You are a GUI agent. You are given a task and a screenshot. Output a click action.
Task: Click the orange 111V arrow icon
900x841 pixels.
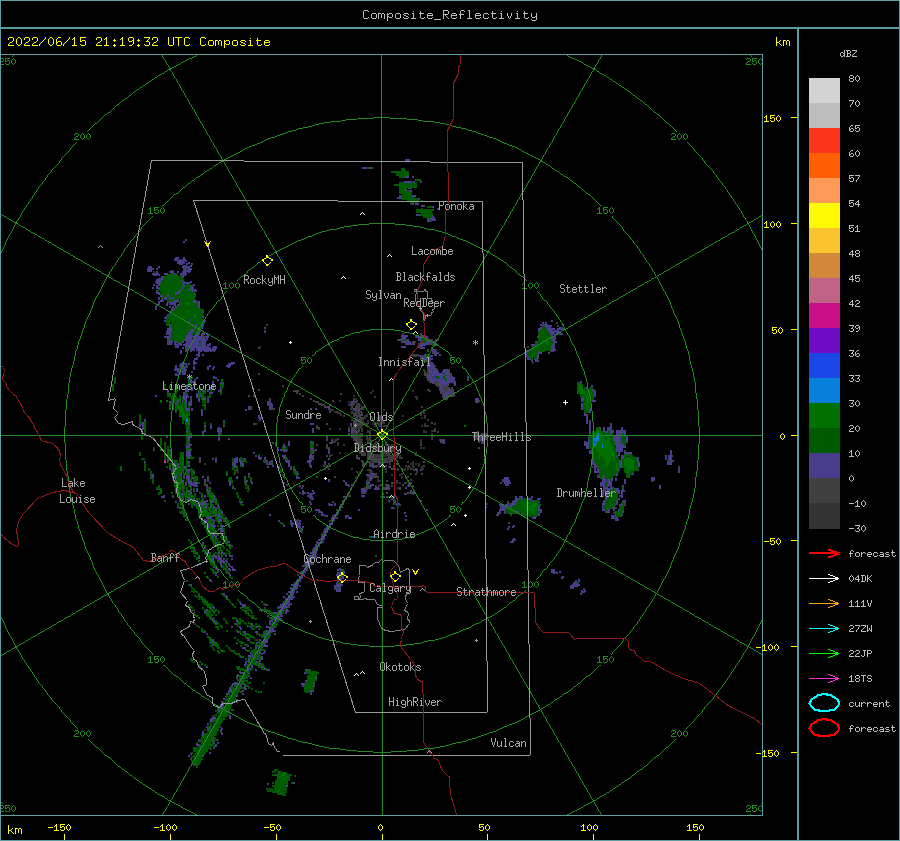point(824,603)
